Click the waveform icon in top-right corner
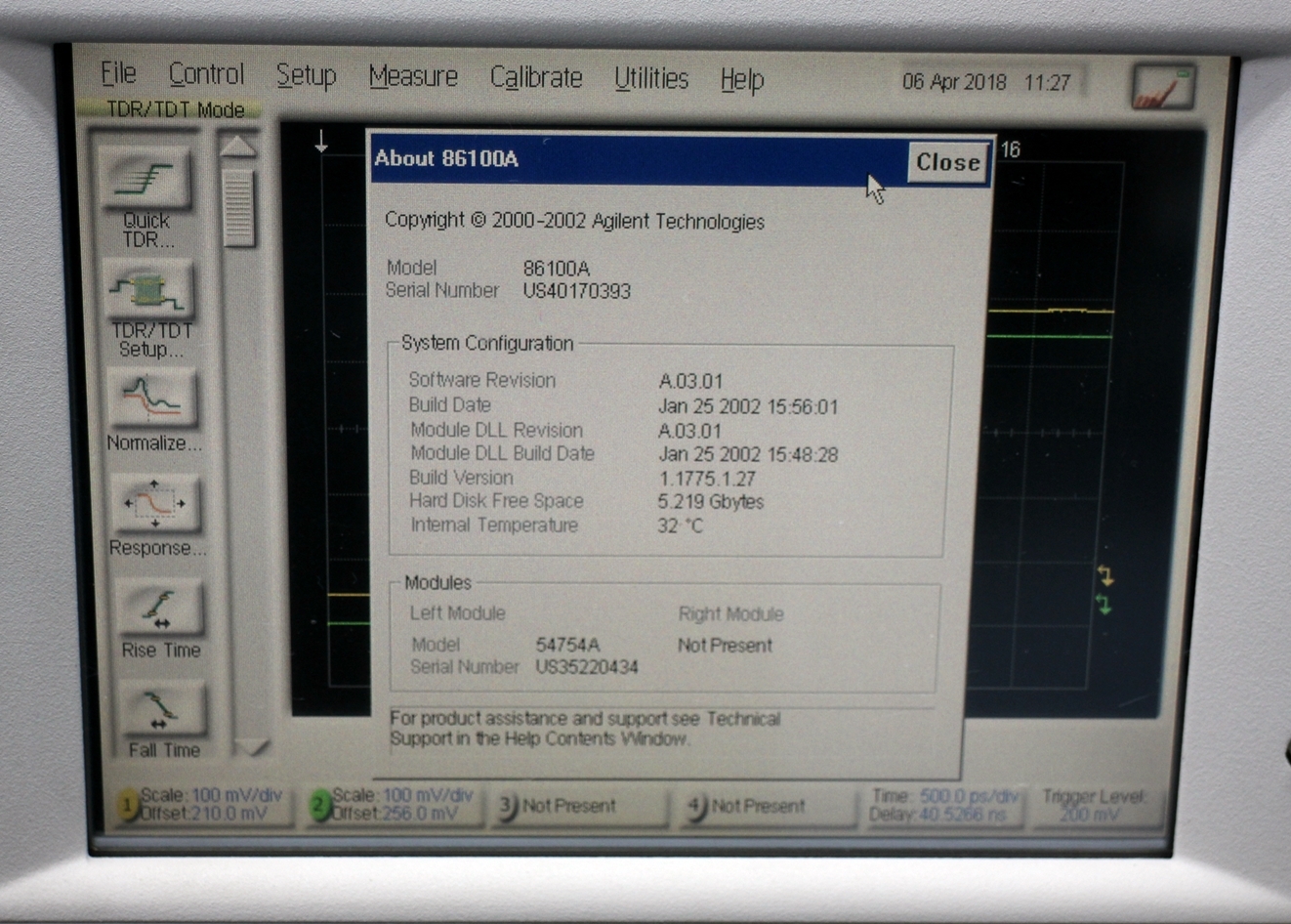1291x924 pixels. coord(1163,86)
